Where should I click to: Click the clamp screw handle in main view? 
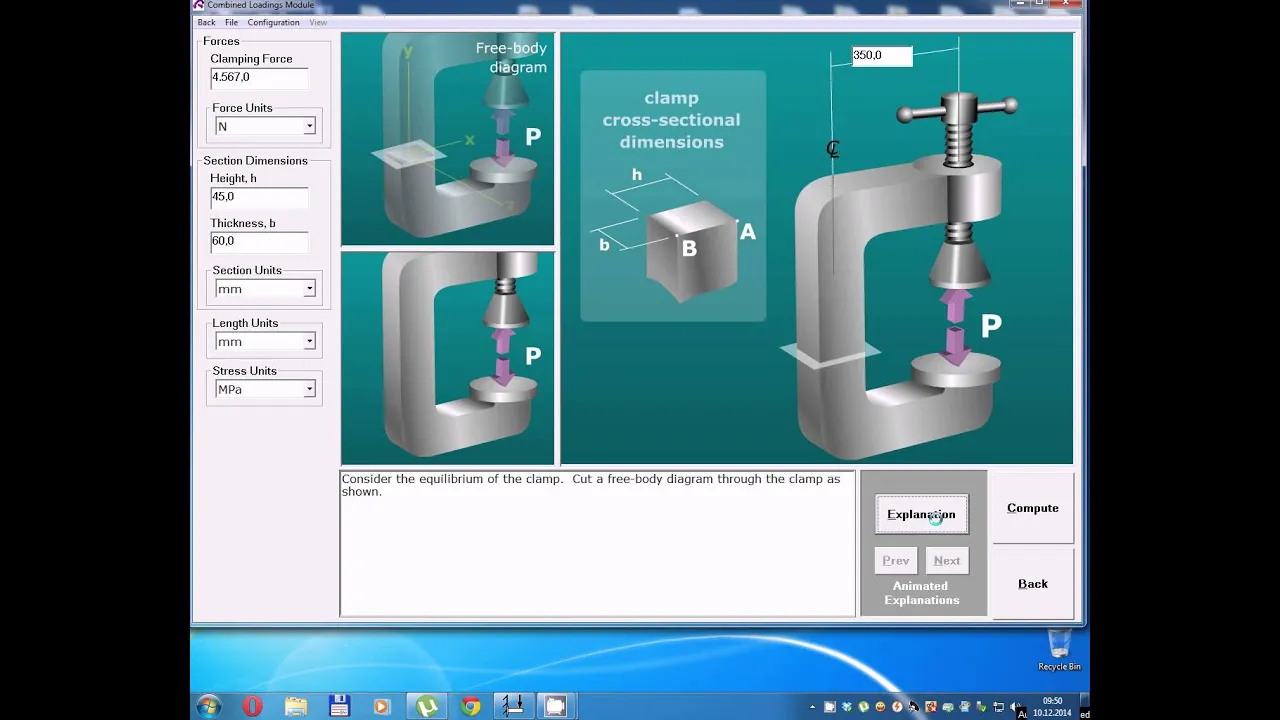click(958, 107)
